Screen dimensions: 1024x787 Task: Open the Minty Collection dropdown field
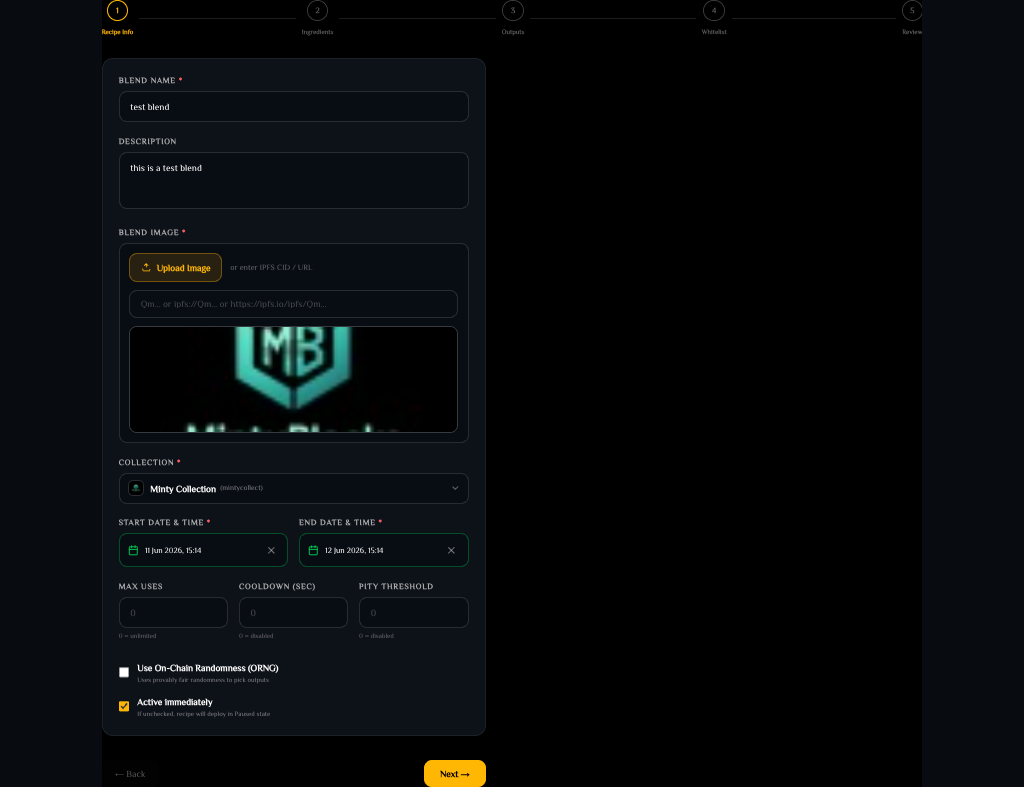click(x=294, y=489)
